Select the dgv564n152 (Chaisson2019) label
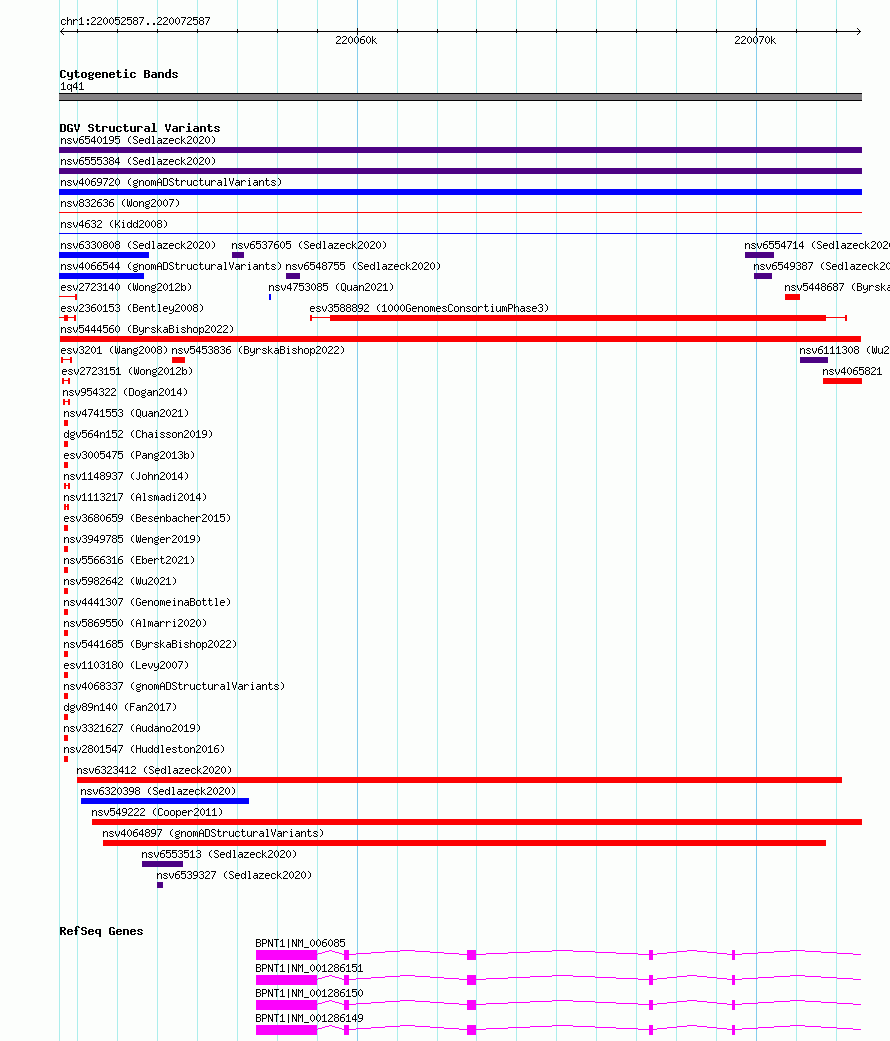 tap(138, 434)
